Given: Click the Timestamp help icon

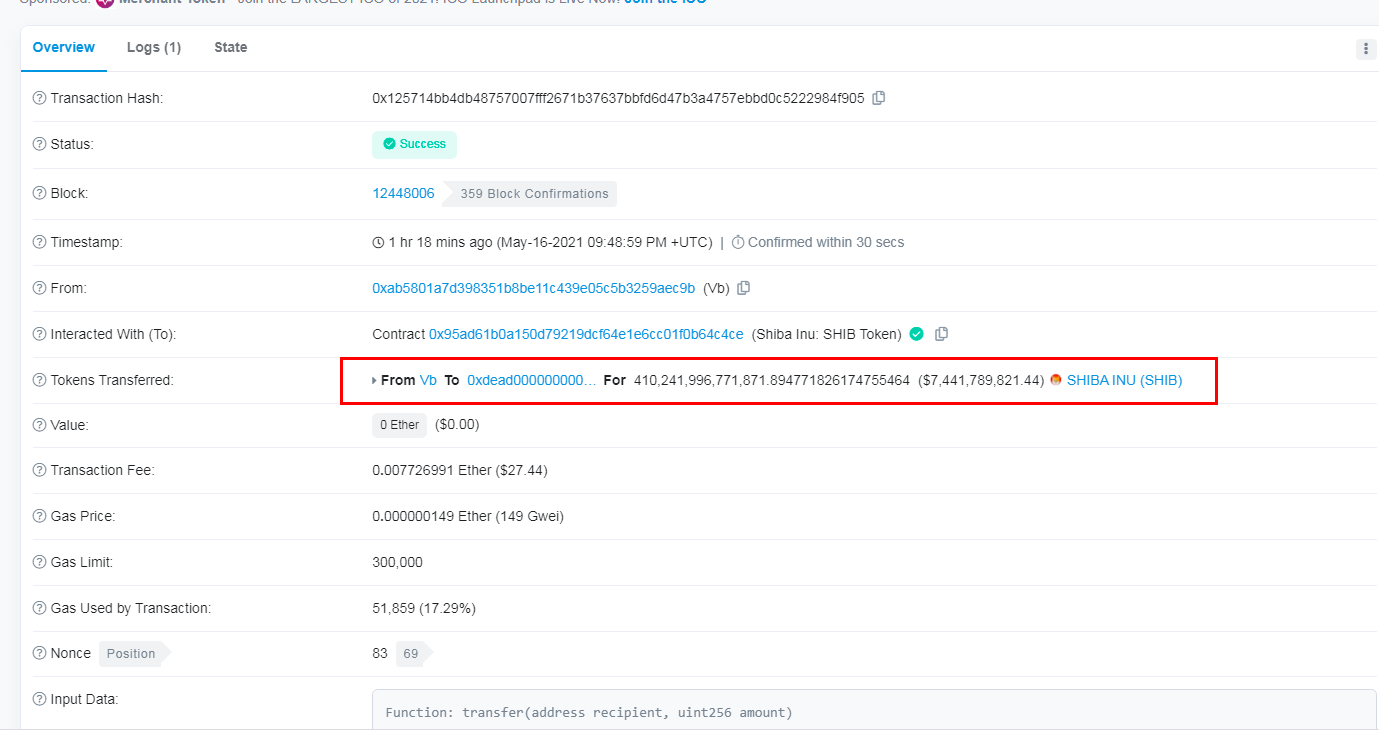Looking at the screenshot, I should (x=39, y=242).
